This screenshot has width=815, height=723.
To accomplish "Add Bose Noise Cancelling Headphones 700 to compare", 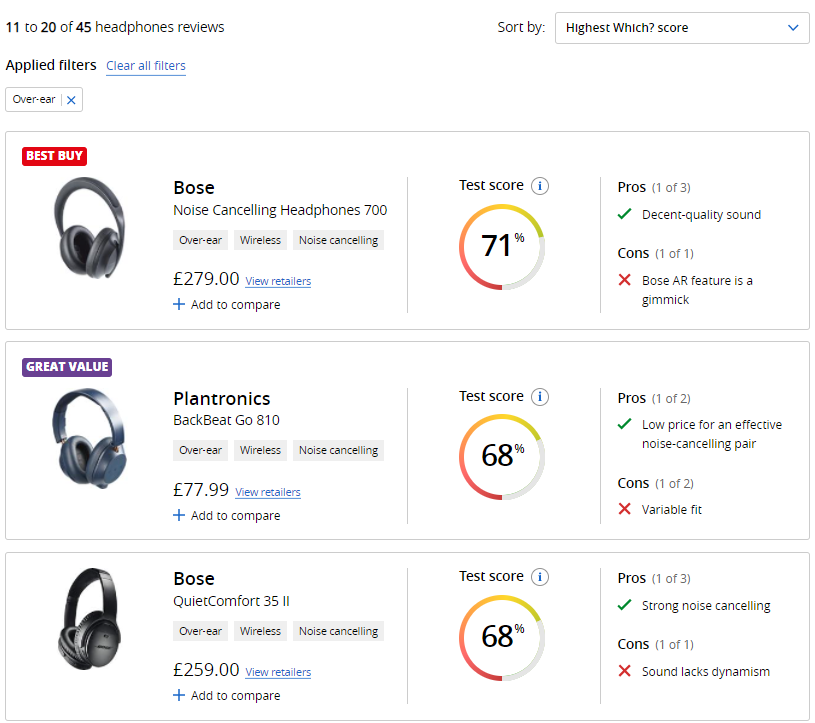I will tap(226, 305).
